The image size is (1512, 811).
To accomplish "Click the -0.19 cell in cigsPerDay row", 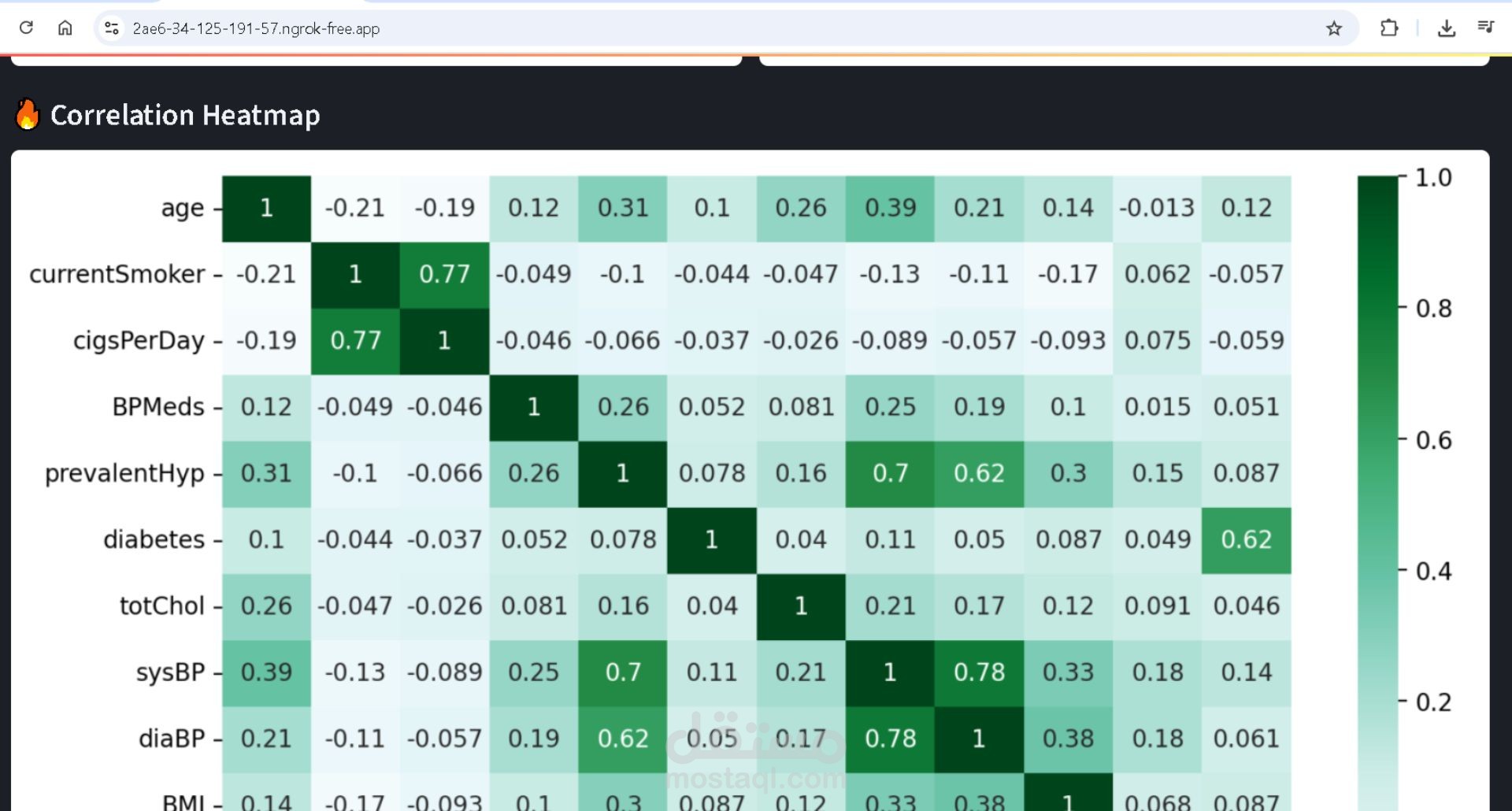I will [x=266, y=341].
